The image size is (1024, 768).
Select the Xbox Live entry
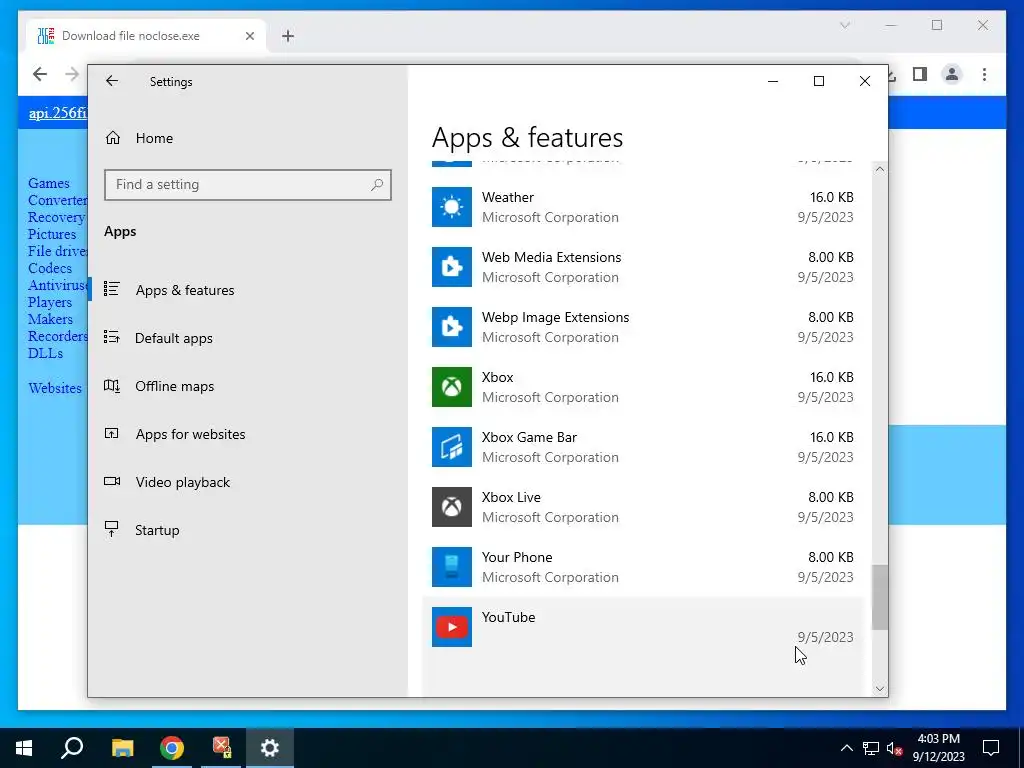pos(644,507)
